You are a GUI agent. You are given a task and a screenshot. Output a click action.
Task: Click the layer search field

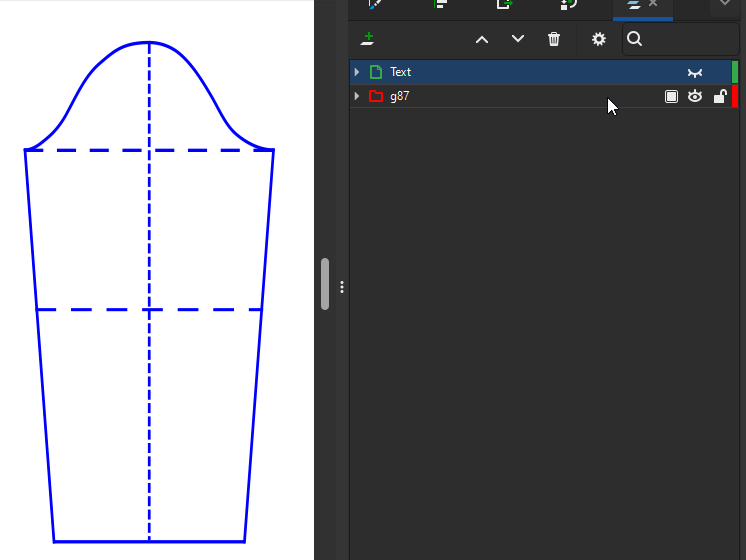click(680, 39)
